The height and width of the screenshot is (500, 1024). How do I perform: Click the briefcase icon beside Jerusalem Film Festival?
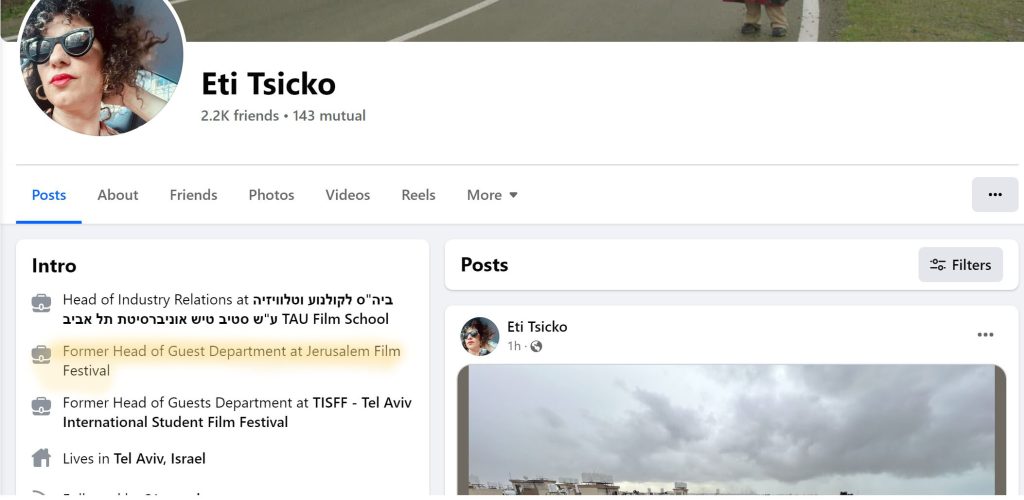[41, 354]
